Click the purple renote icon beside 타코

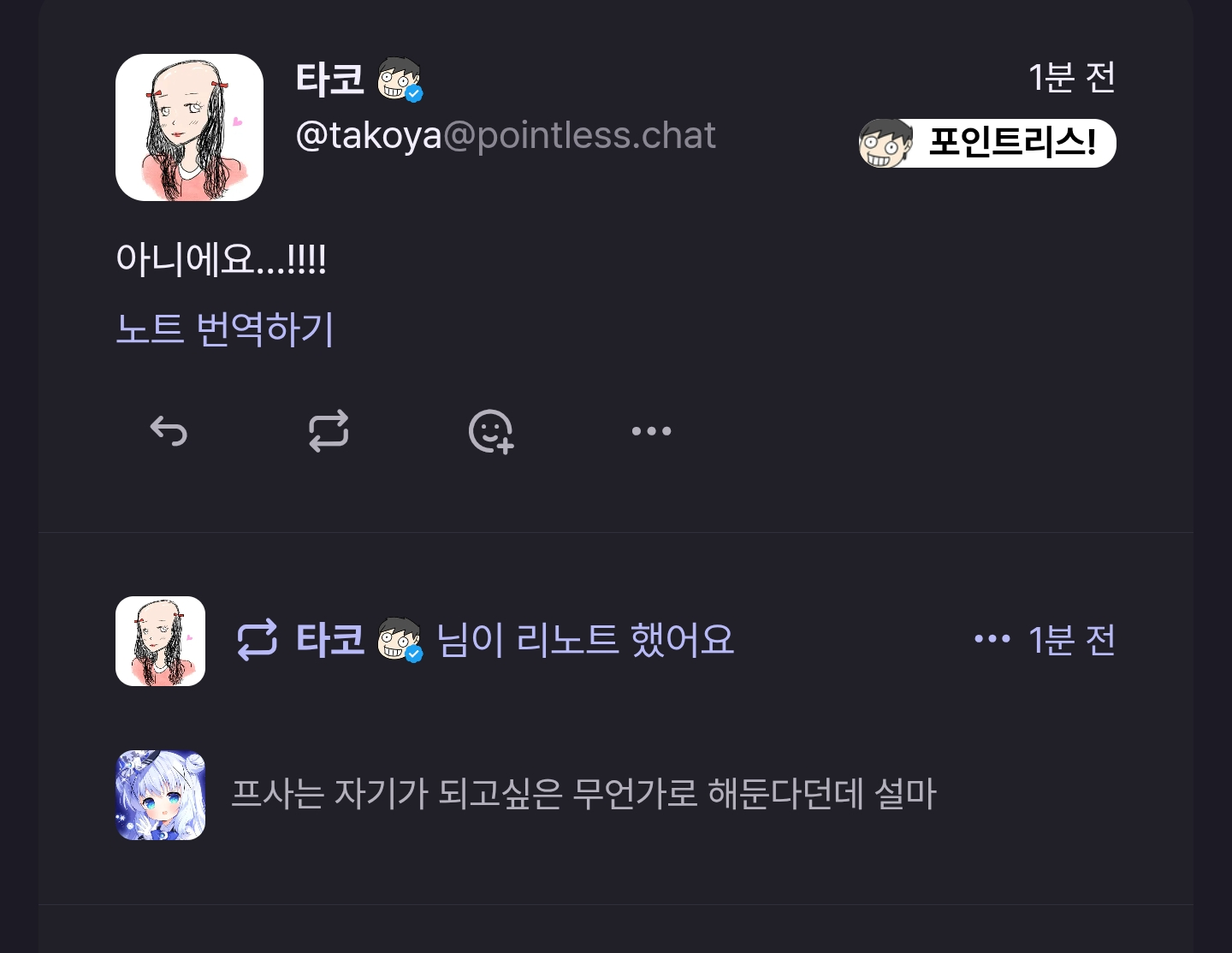coord(258,640)
